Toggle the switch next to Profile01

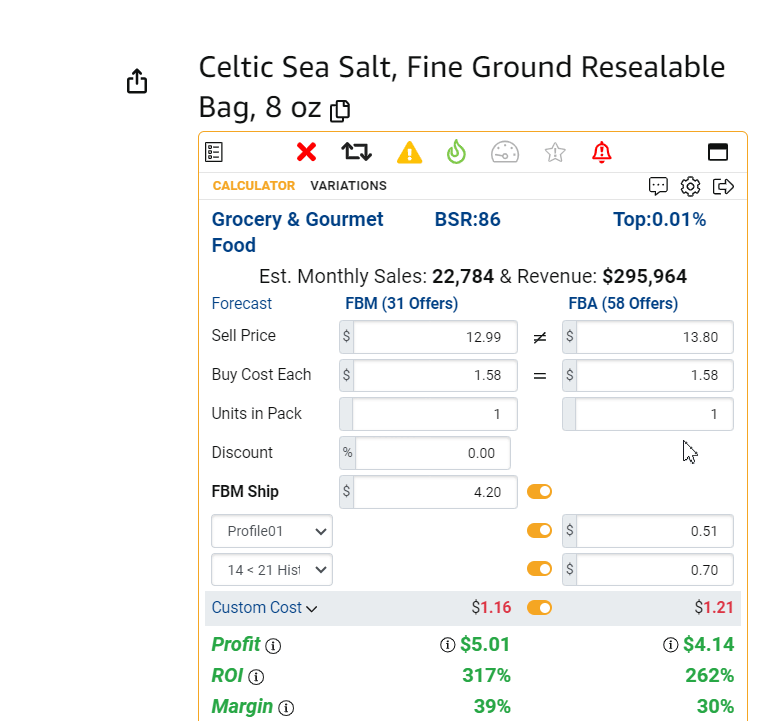[539, 531]
